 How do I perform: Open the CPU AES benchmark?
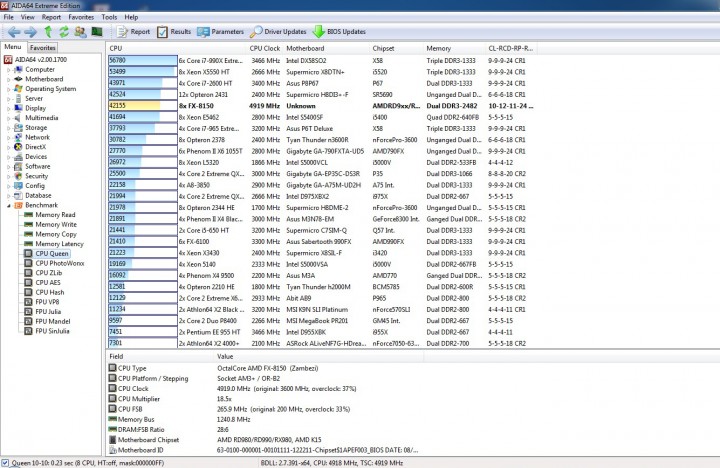pyautogui.click(x=43, y=282)
